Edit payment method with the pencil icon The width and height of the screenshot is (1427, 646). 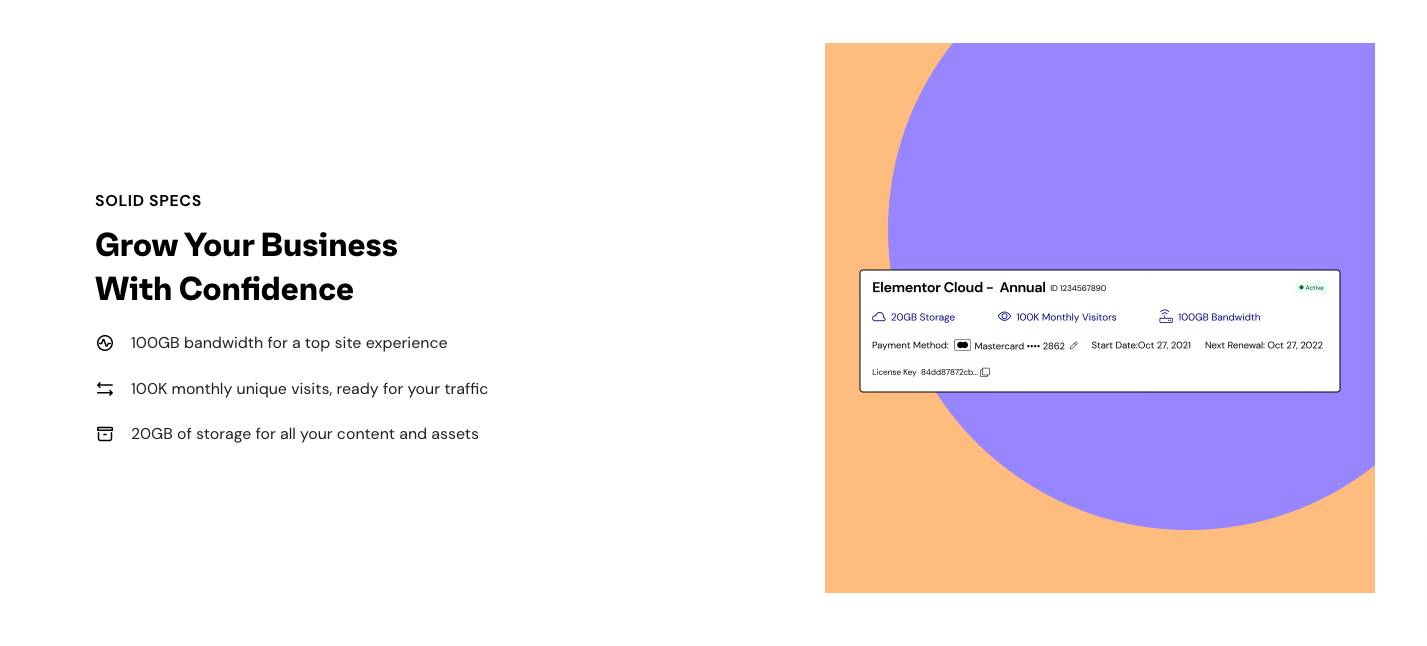1074,346
